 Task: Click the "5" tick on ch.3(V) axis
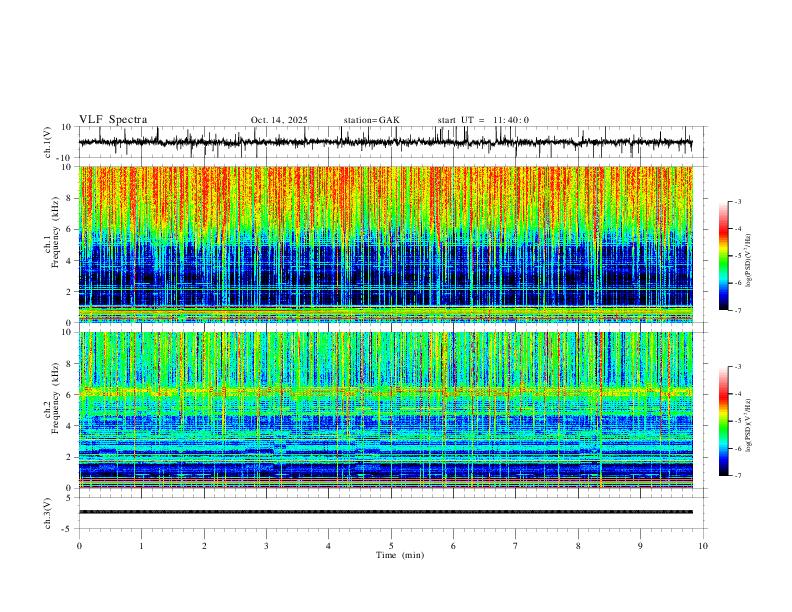[69, 498]
